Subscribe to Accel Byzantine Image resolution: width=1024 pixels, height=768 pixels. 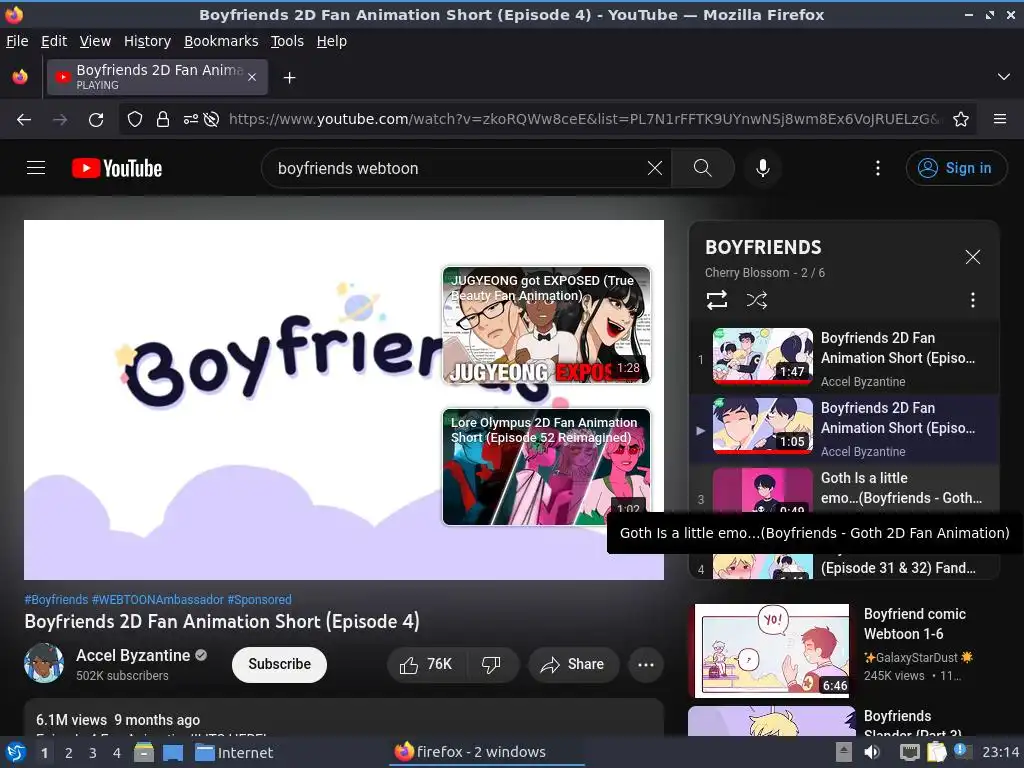coord(280,664)
